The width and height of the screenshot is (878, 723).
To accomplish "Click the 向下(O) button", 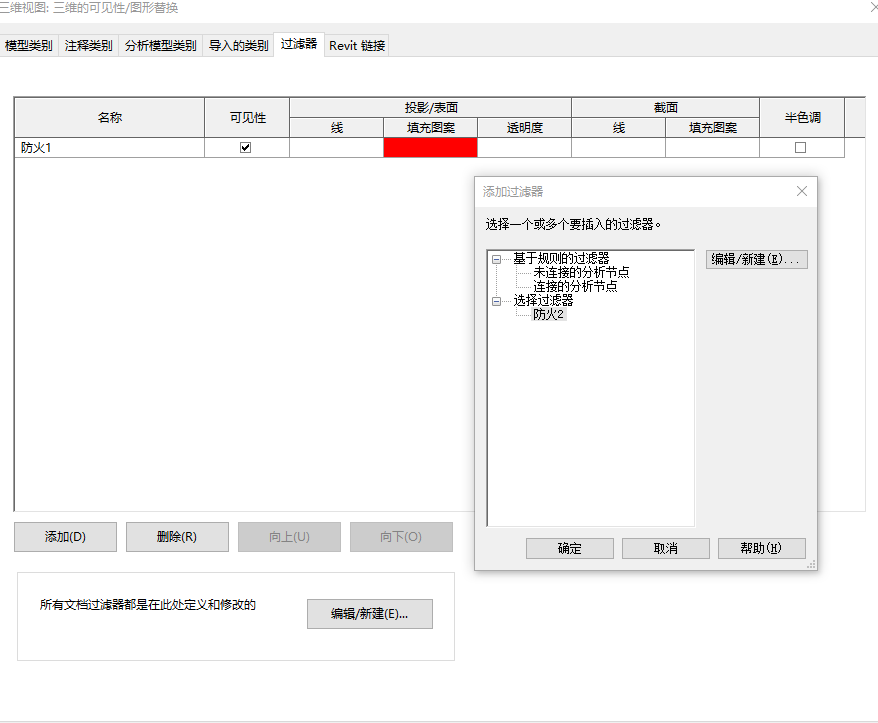I will [401, 537].
